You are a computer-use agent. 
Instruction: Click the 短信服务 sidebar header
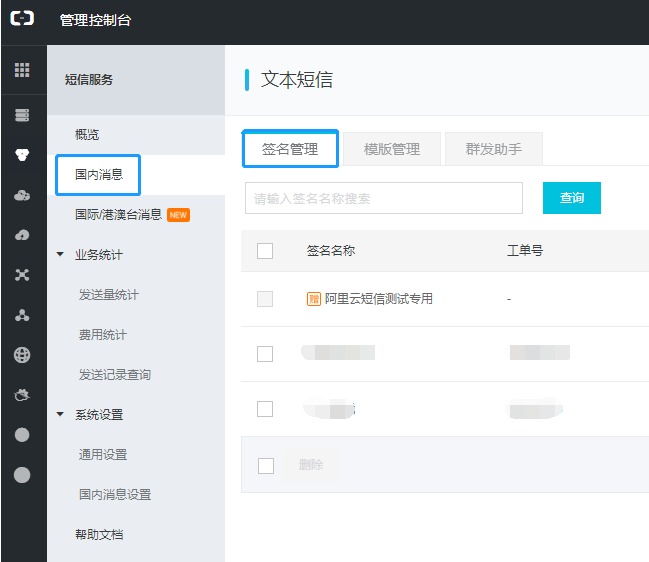coord(89,79)
